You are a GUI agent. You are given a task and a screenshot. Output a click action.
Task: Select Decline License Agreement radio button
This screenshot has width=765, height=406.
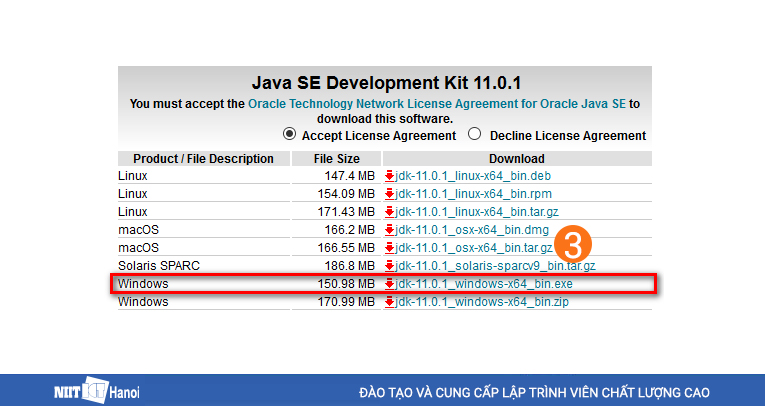coord(474,134)
